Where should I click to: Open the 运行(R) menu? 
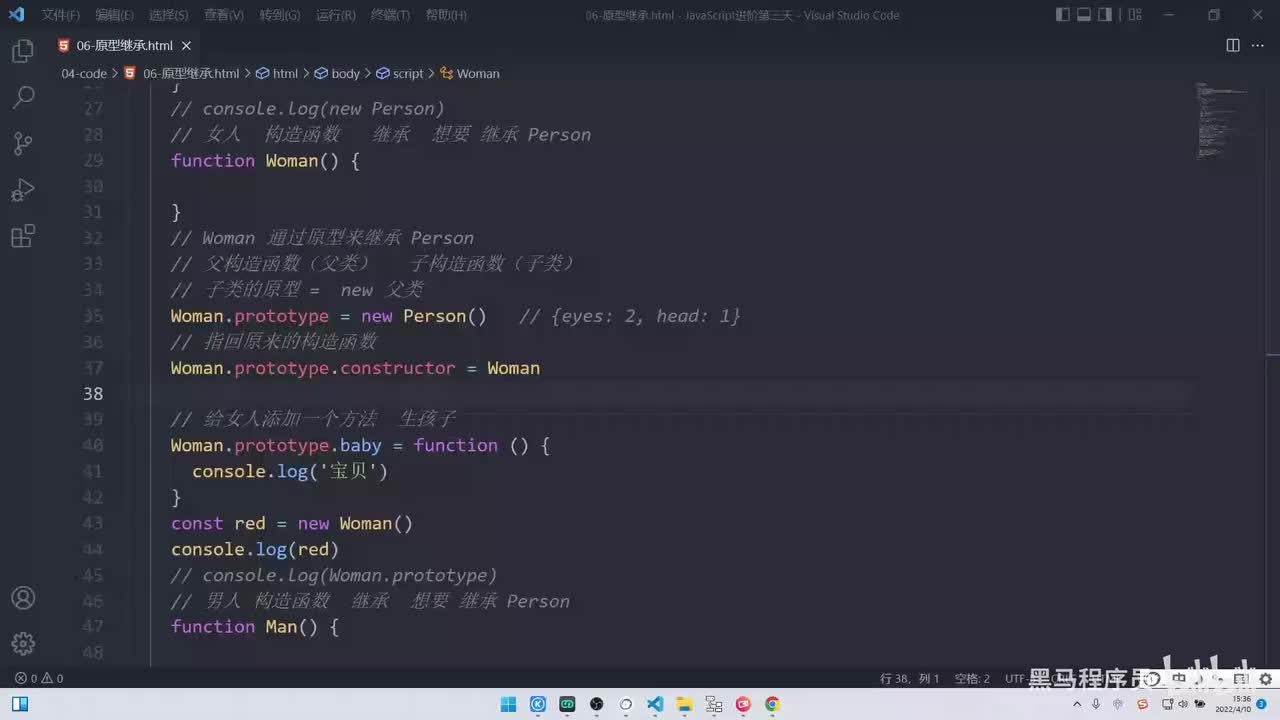click(335, 15)
